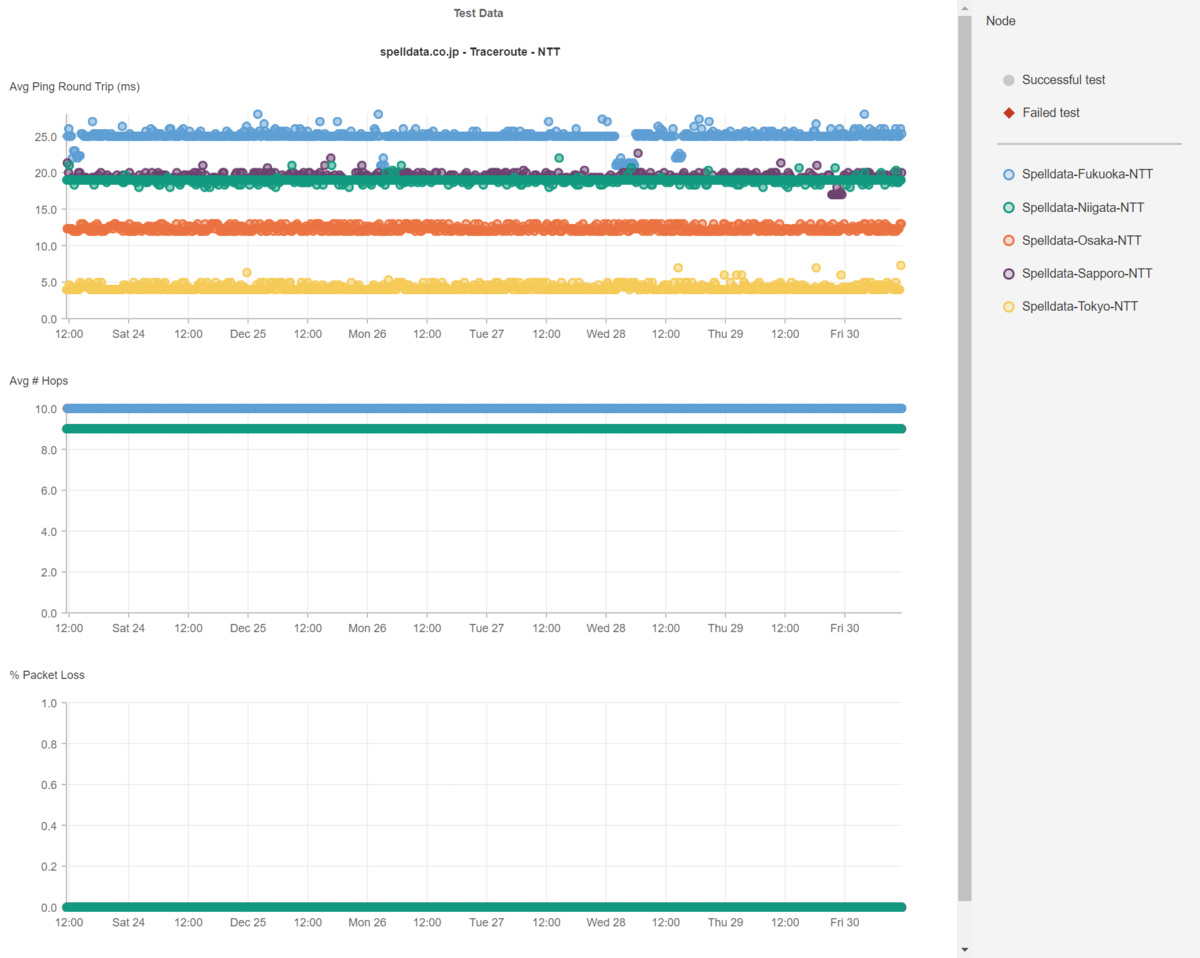The image size is (1200, 958).
Task: Click the Failed test legend label
Action: click(1051, 113)
